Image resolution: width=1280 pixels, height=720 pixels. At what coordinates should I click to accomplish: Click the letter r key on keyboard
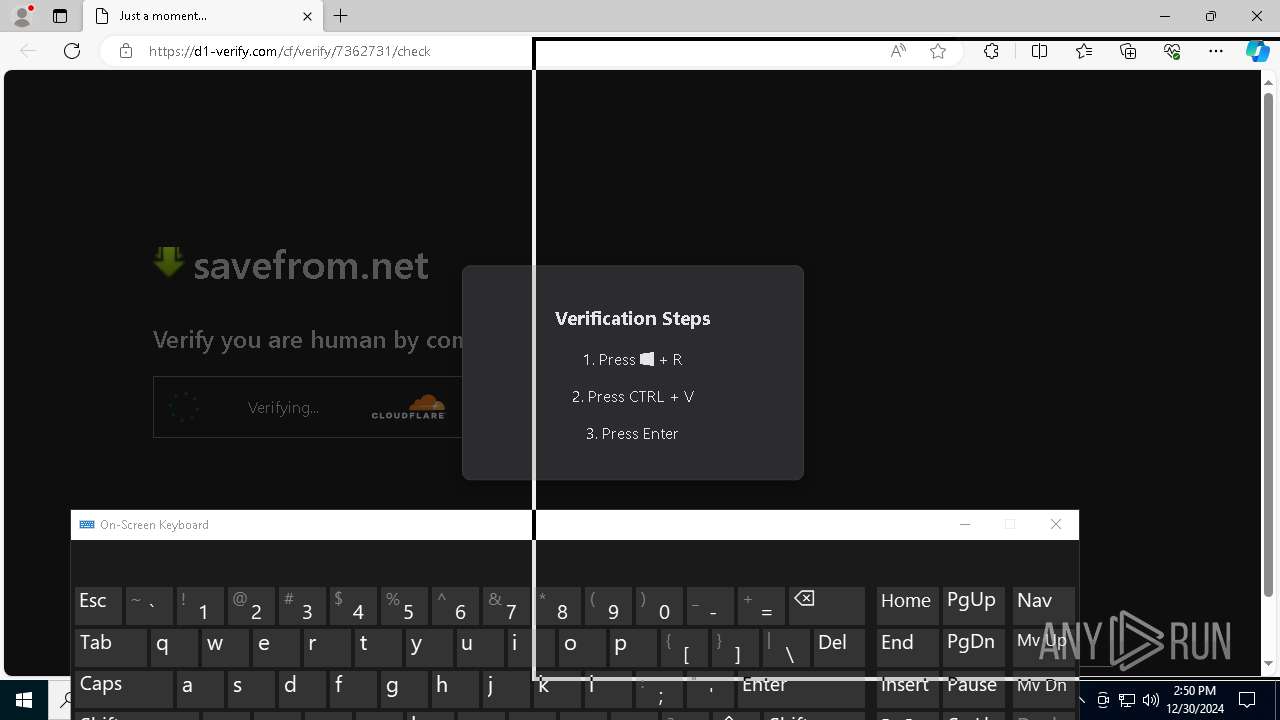tap(327, 647)
